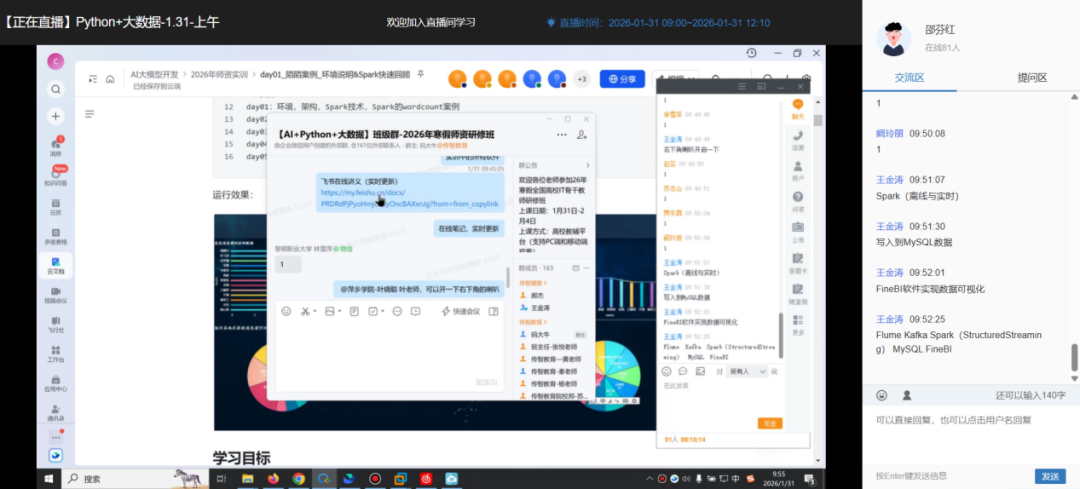
Task: Click Firefox icon in Windows taskbar
Action: pyautogui.click(x=273, y=479)
